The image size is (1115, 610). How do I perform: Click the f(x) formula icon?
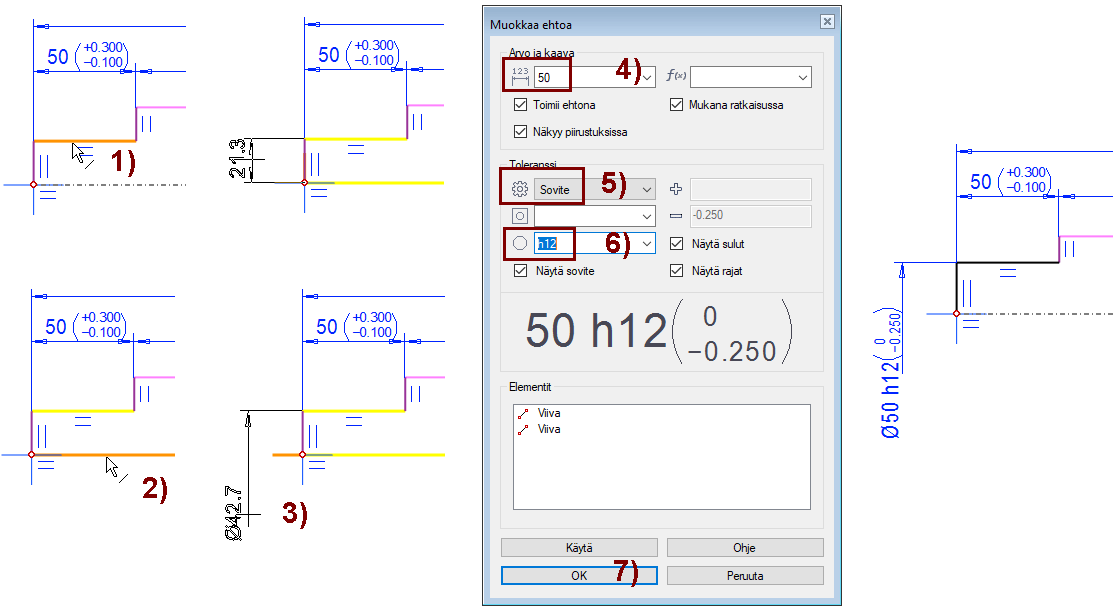coord(676,77)
